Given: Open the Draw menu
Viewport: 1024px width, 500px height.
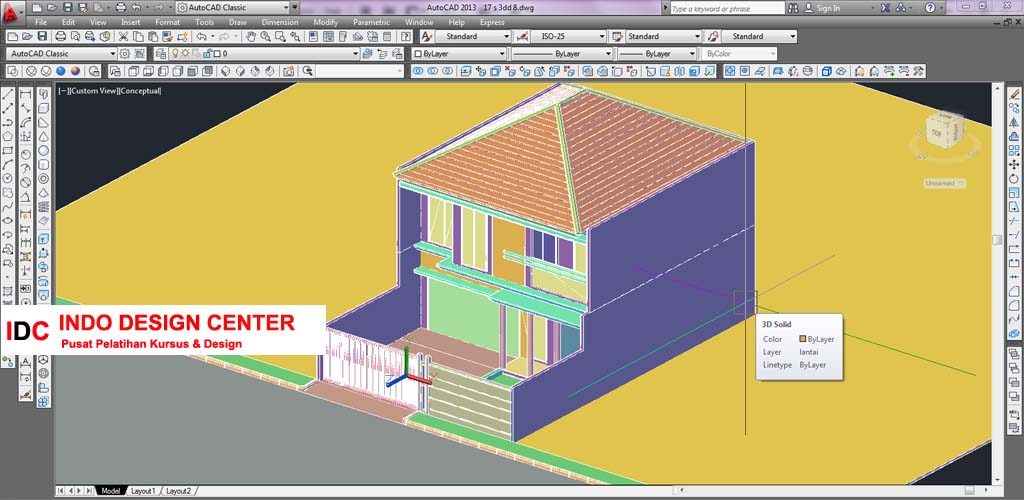Looking at the screenshot, I should click(x=237, y=22).
